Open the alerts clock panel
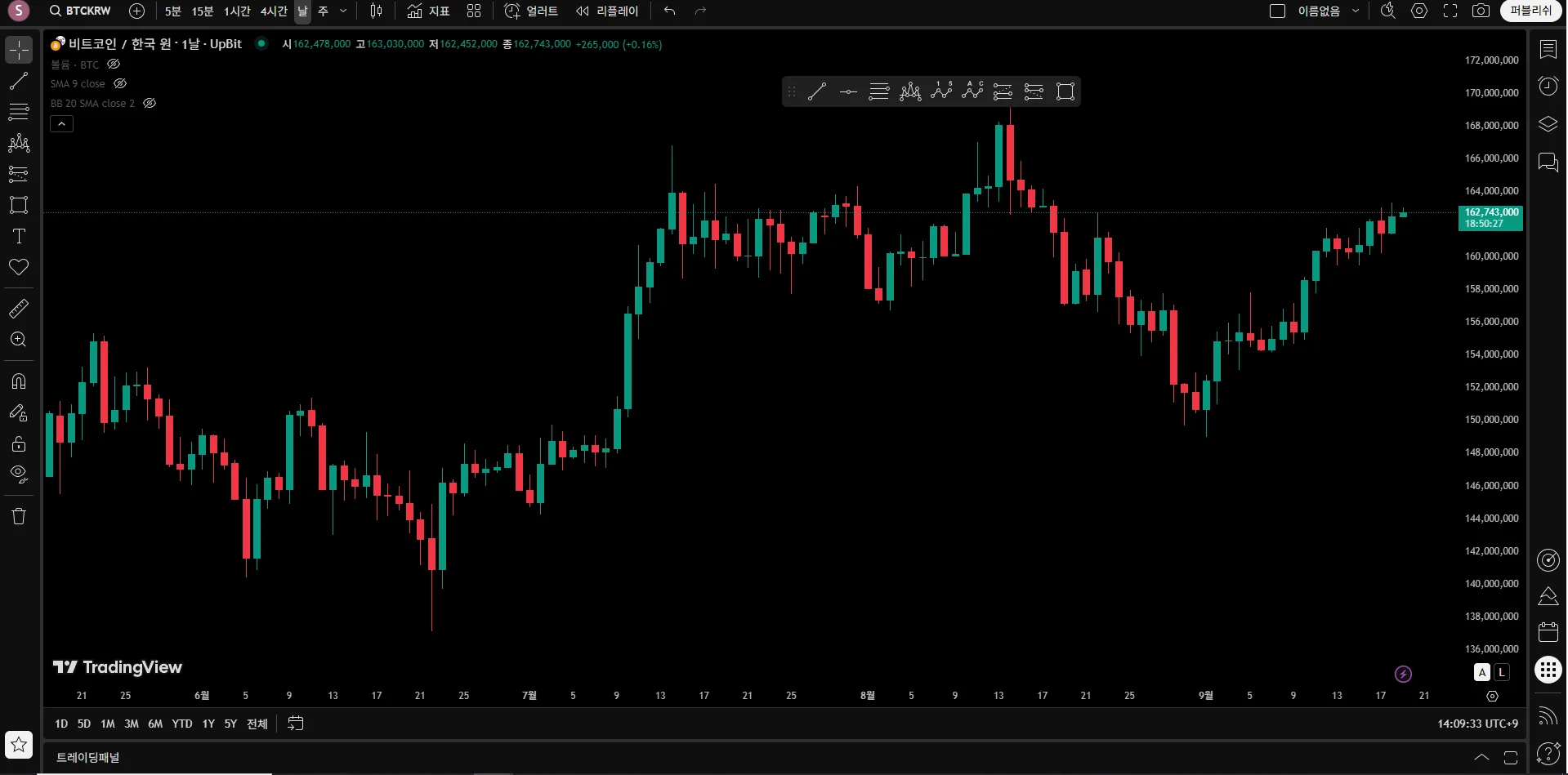This screenshot has width=1568, height=775. coord(1548,87)
